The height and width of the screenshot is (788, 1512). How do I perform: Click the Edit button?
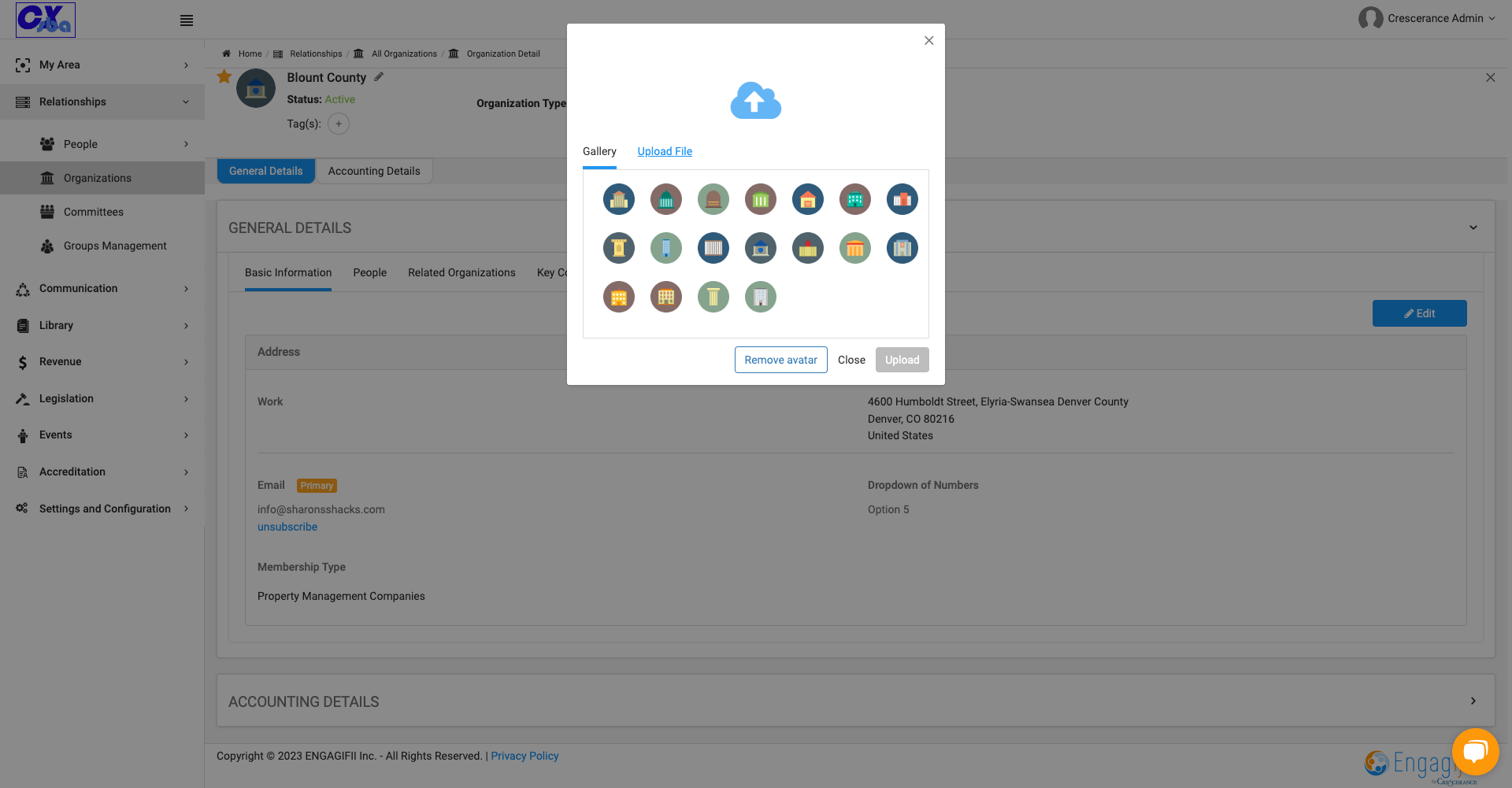point(1419,313)
